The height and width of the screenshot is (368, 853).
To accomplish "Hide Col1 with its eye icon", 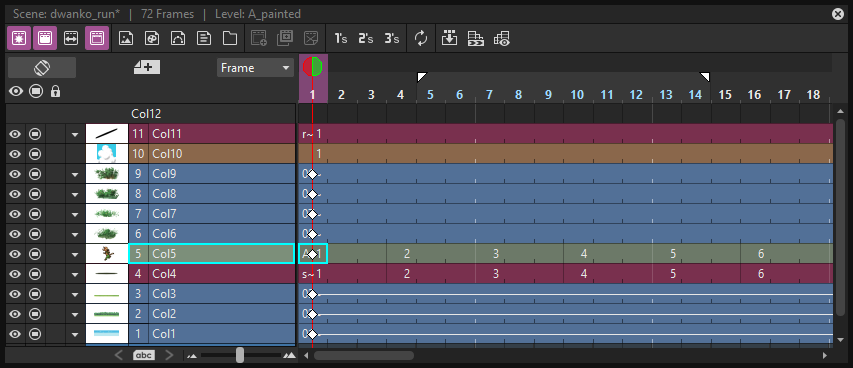I will [16, 334].
